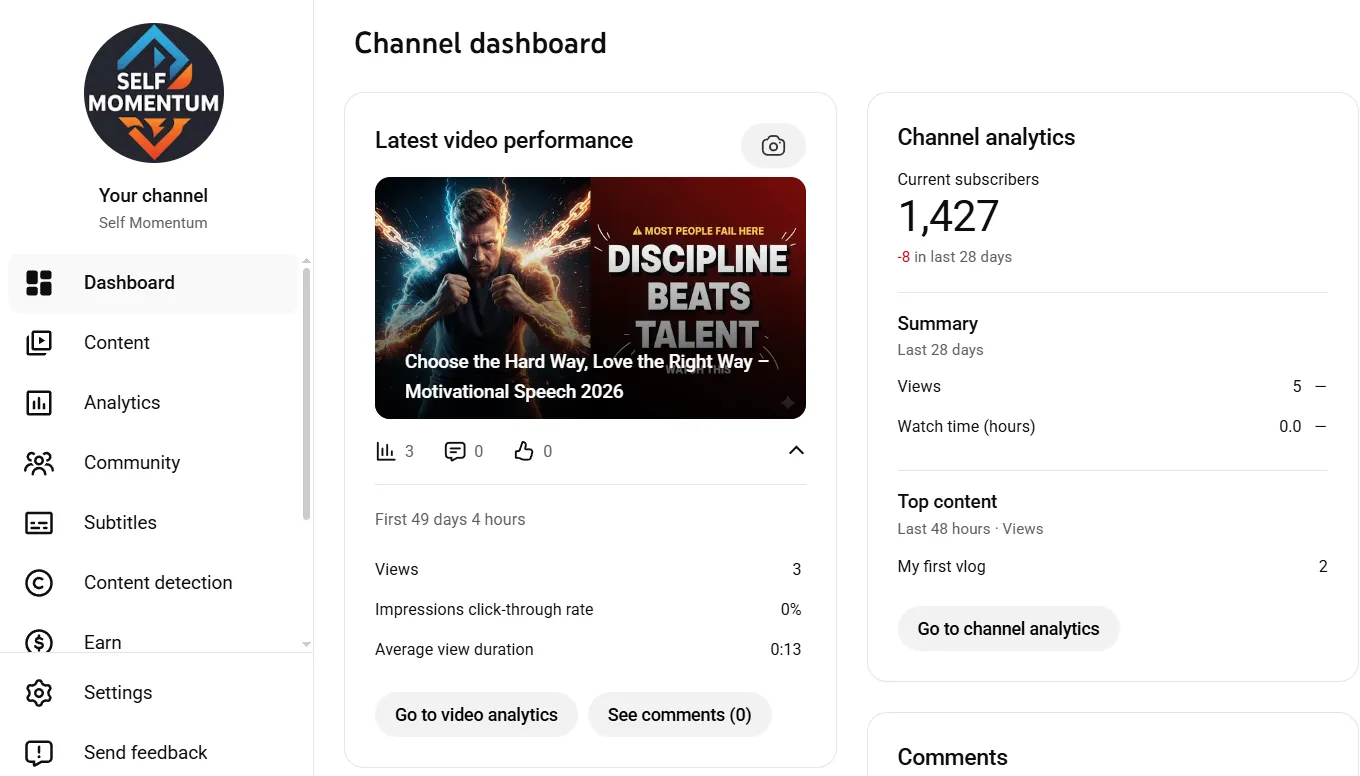This screenshot has height=776, width=1360.
Task: Click the camera snapshot icon button
Action: 773,146
